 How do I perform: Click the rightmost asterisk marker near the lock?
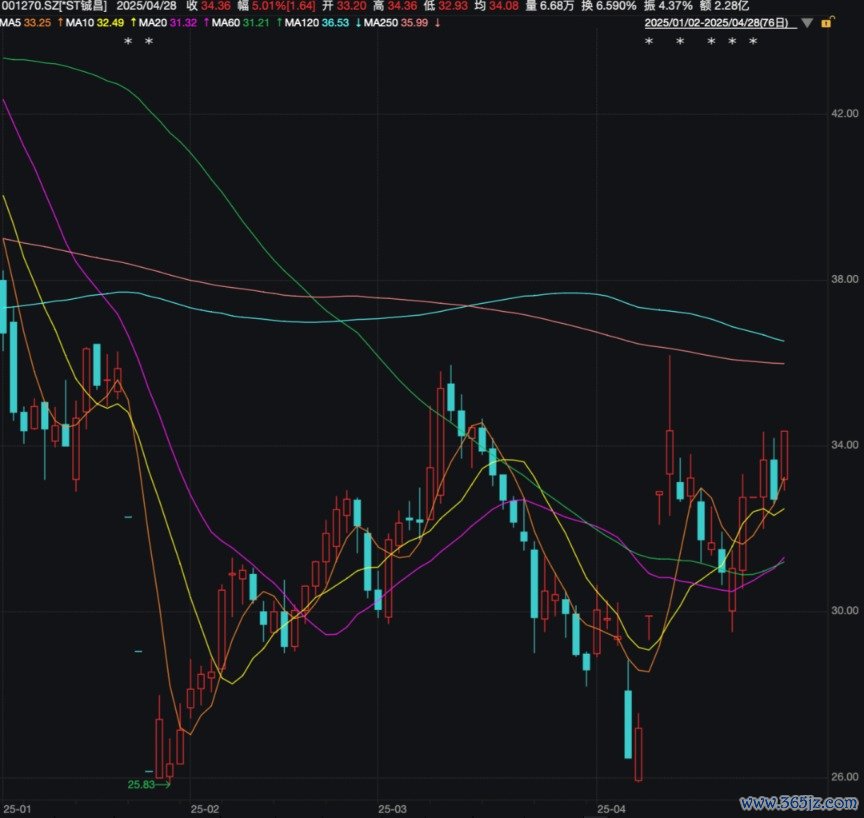tap(753, 42)
